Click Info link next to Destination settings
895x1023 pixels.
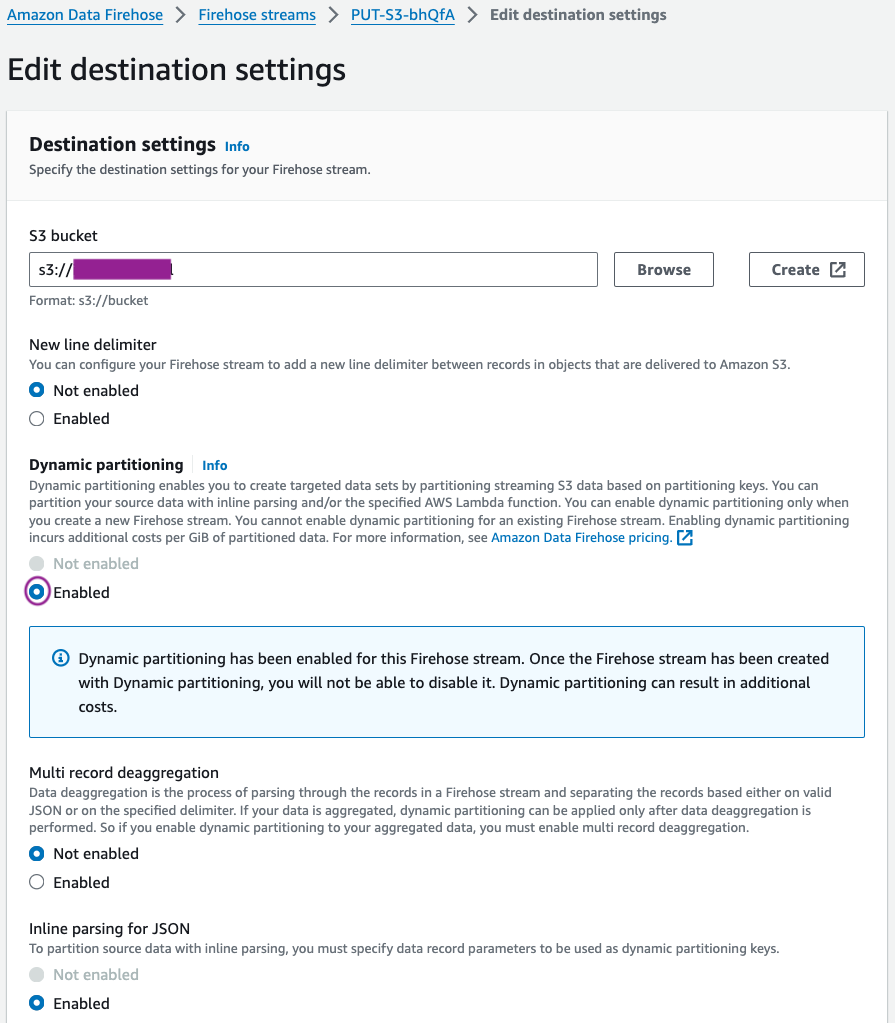click(237, 146)
